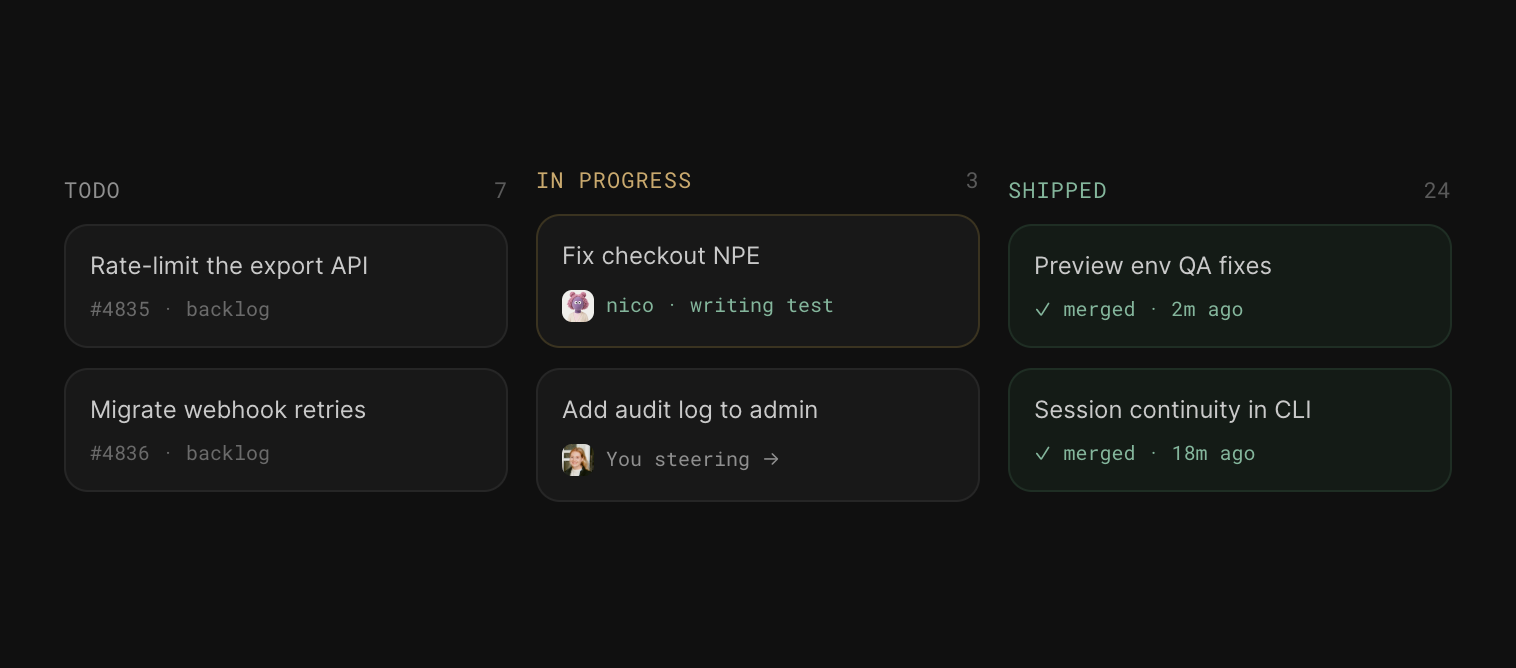
Task: Click merged label on Session continuity in CLI
Action: (x=1099, y=454)
